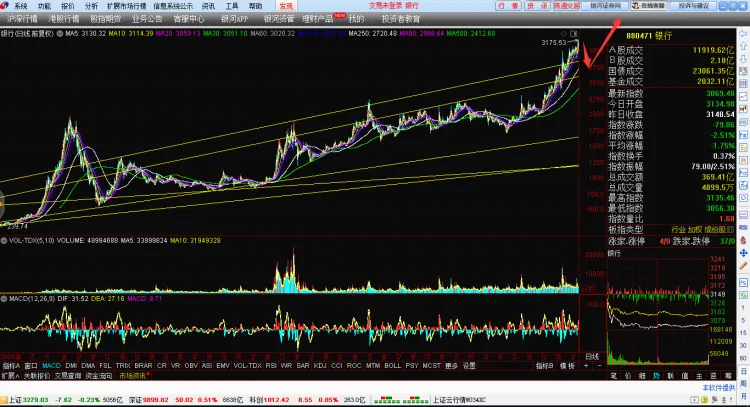Select the DMI indicator tab

coord(71,365)
